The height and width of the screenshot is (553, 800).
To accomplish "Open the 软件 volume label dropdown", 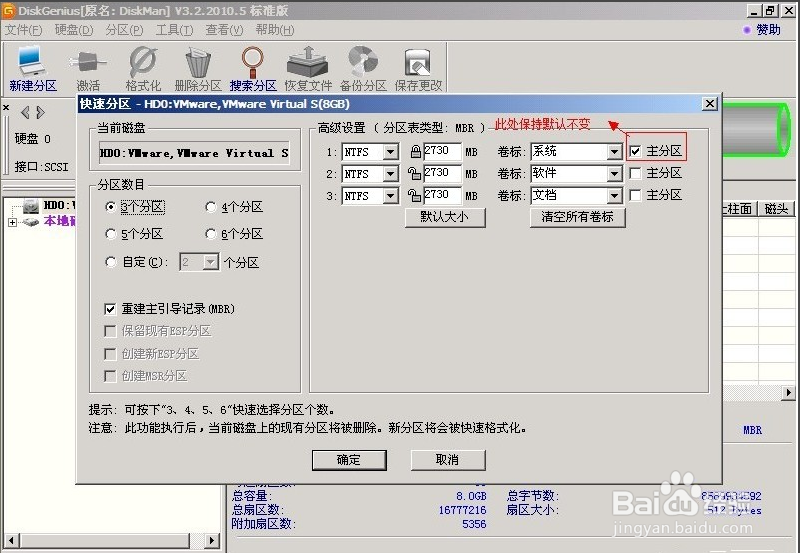I will pos(614,174).
